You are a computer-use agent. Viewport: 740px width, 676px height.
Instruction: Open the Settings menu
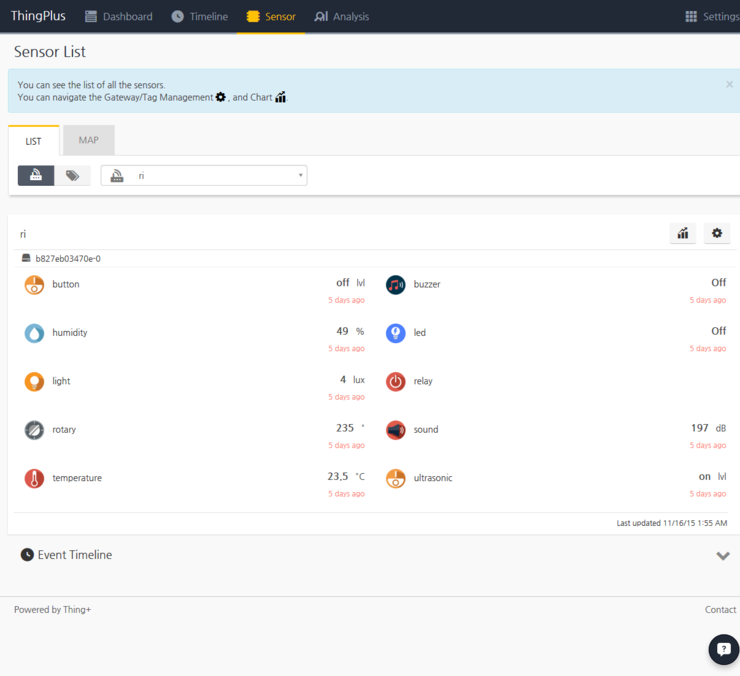[x=712, y=17]
